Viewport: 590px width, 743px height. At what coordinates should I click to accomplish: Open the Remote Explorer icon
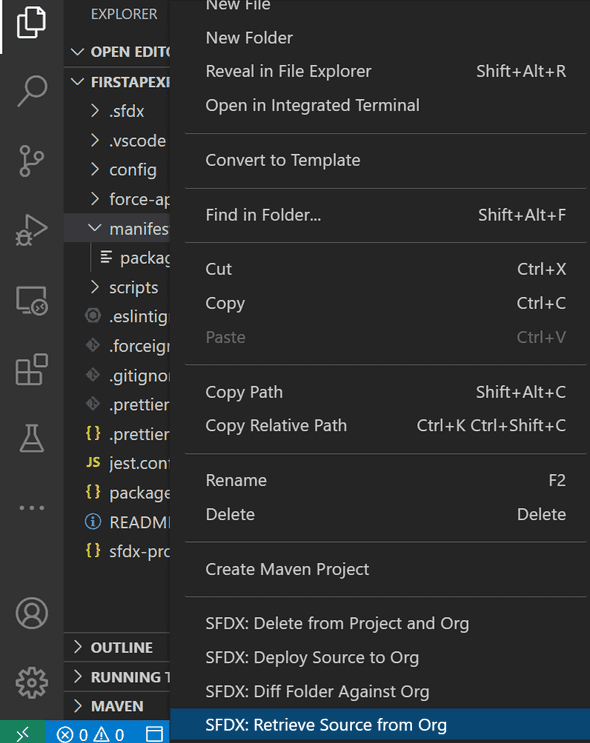(x=32, y=300)
